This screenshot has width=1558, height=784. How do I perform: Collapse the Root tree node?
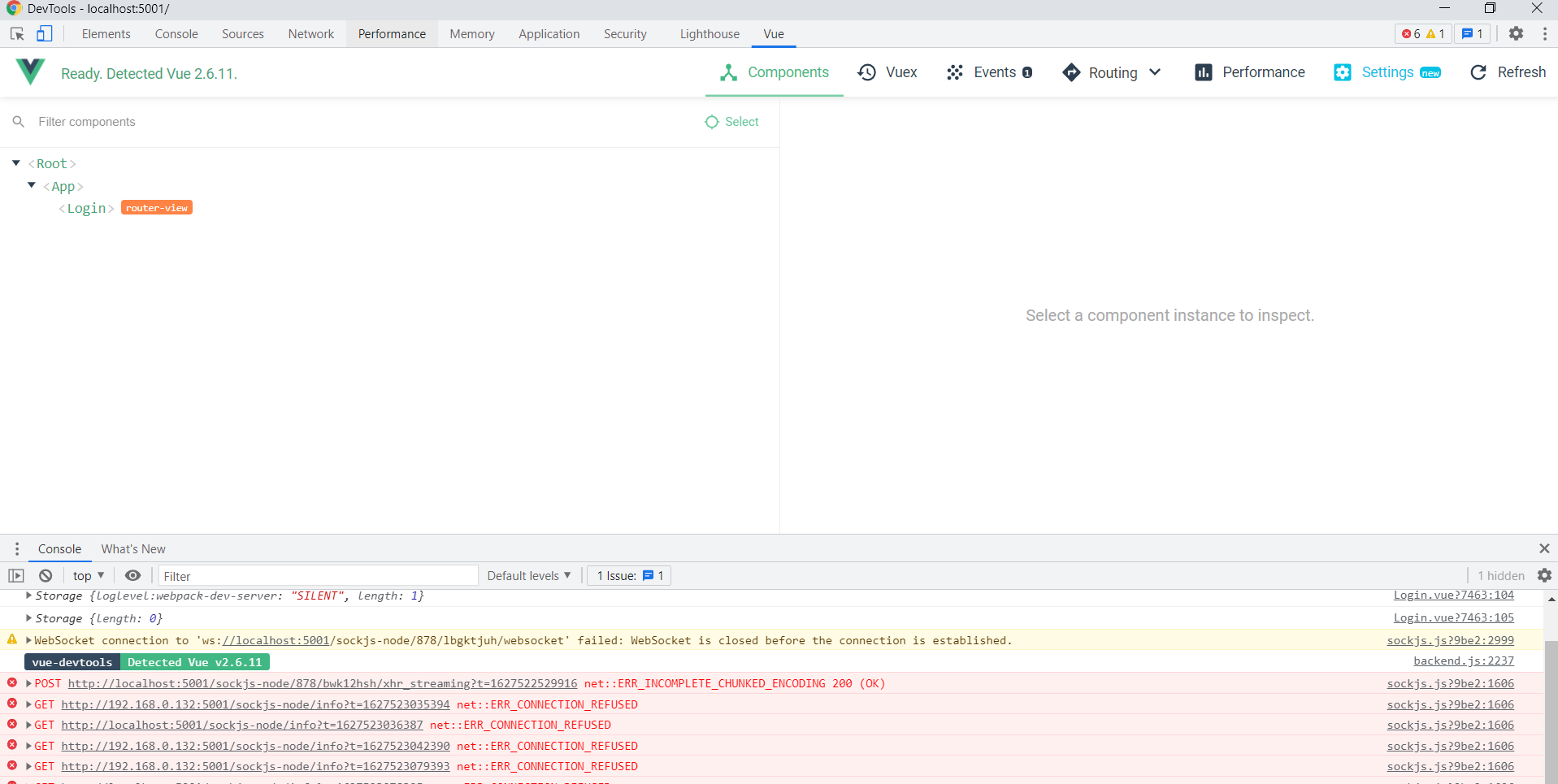(16, 163)
